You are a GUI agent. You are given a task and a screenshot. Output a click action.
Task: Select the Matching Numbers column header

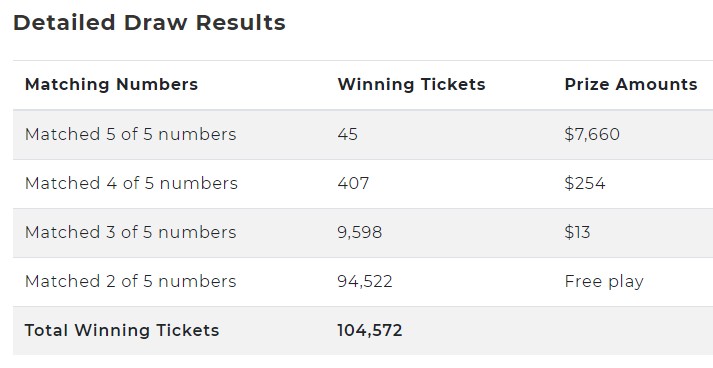pyautogui.click(x=111, y=84)
